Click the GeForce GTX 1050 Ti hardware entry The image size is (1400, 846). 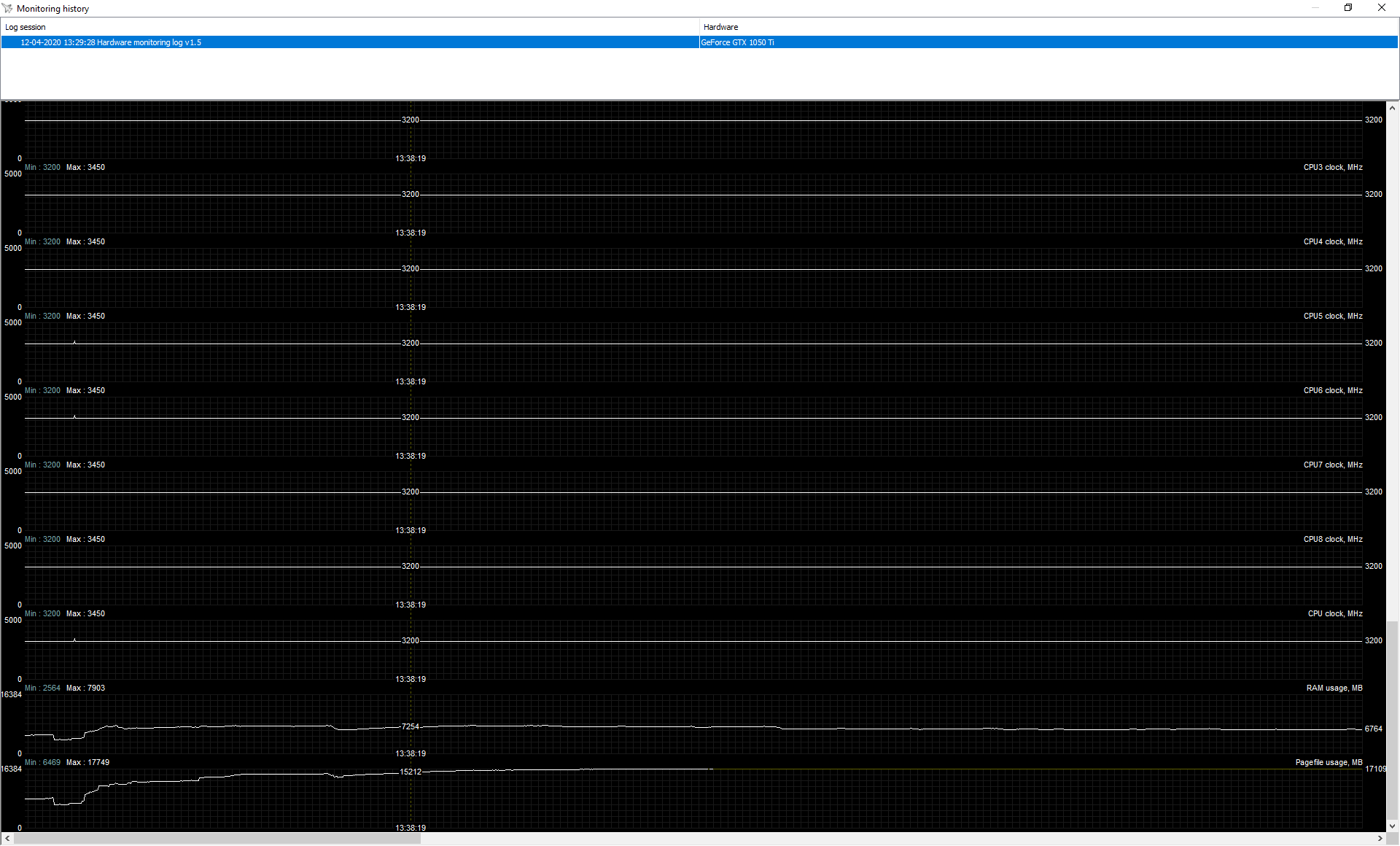coord(737,42)
